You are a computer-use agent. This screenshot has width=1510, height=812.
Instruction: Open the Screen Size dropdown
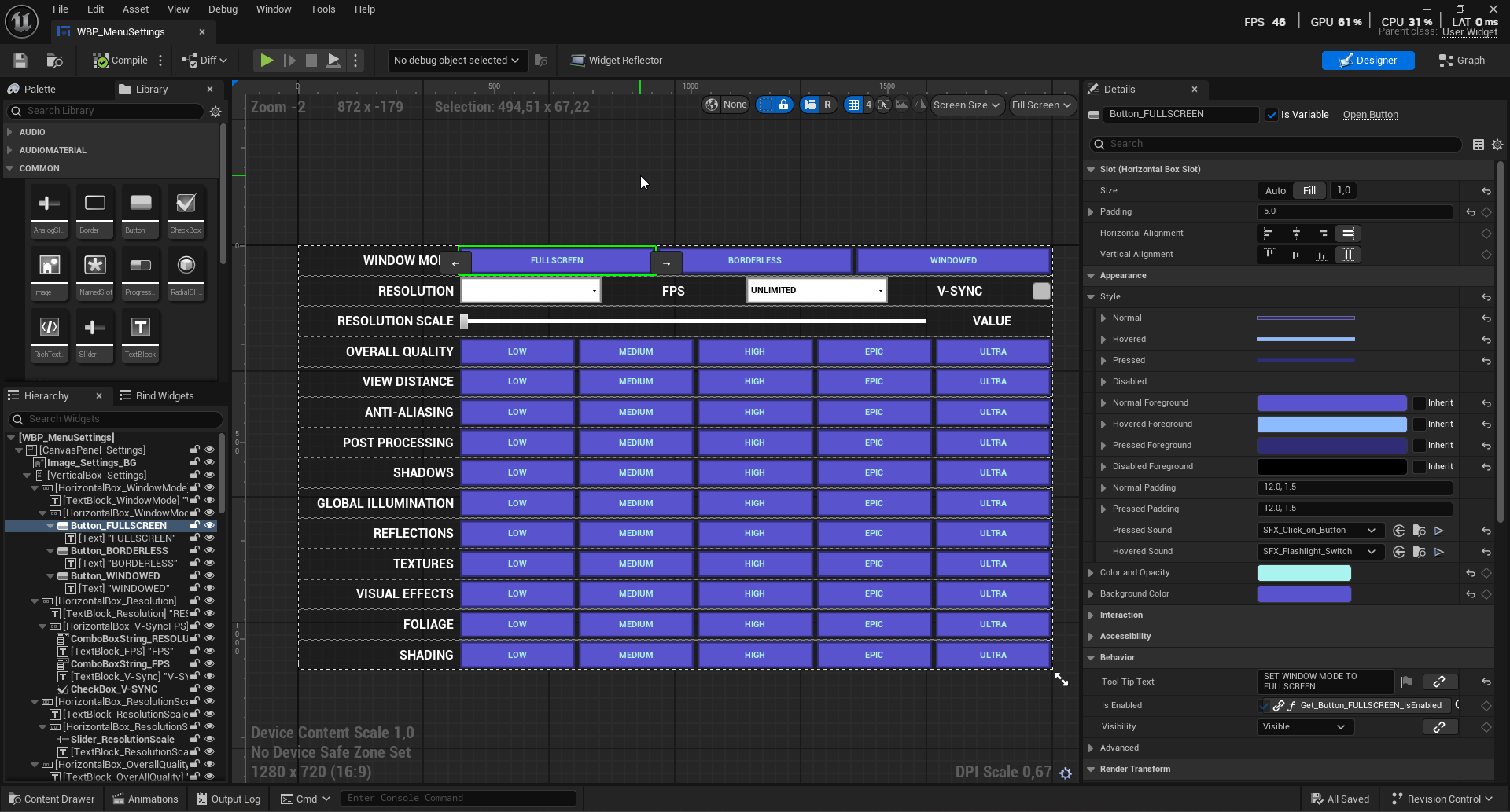(967, 105)
